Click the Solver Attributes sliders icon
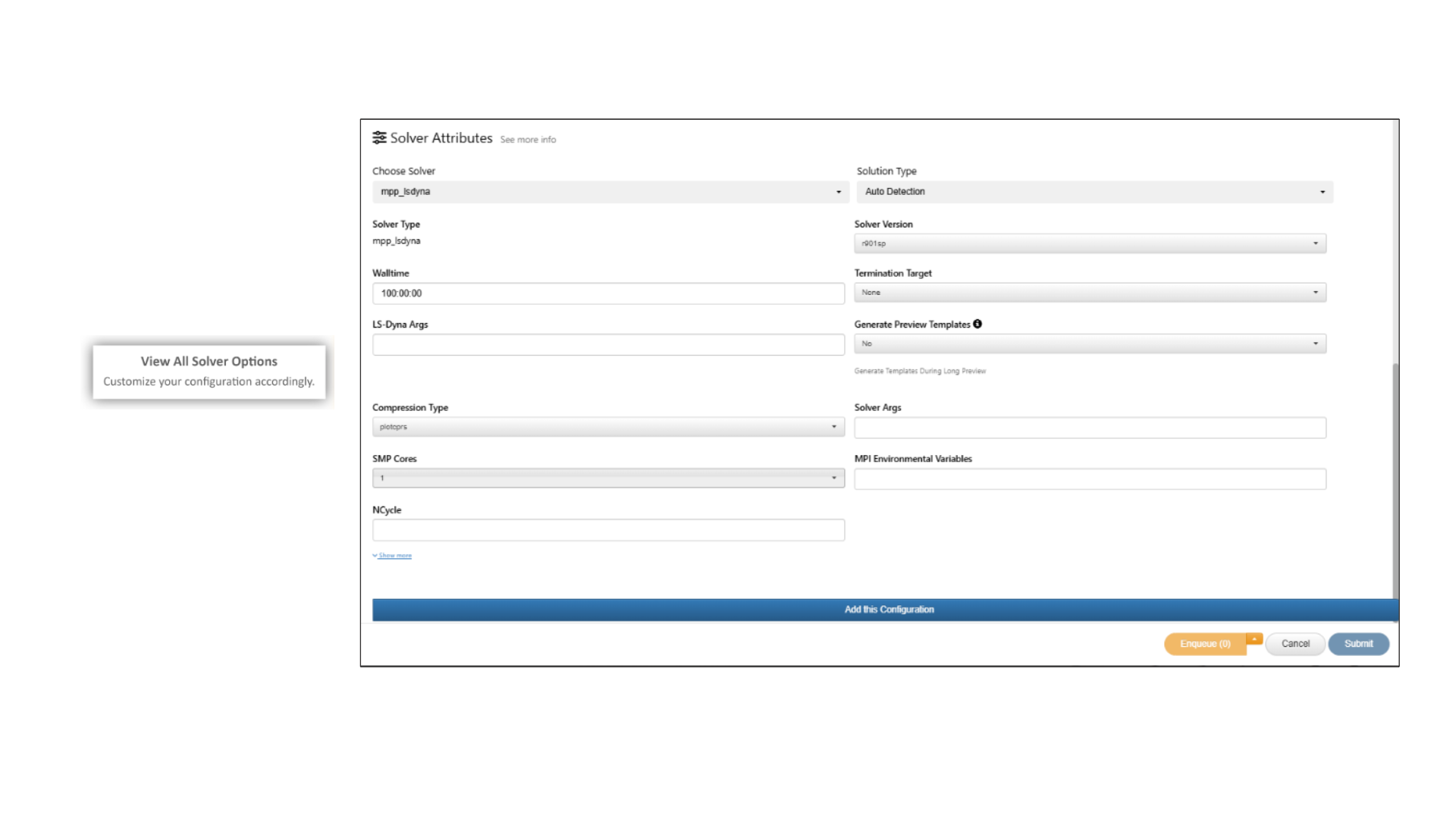 click(379, 137)
